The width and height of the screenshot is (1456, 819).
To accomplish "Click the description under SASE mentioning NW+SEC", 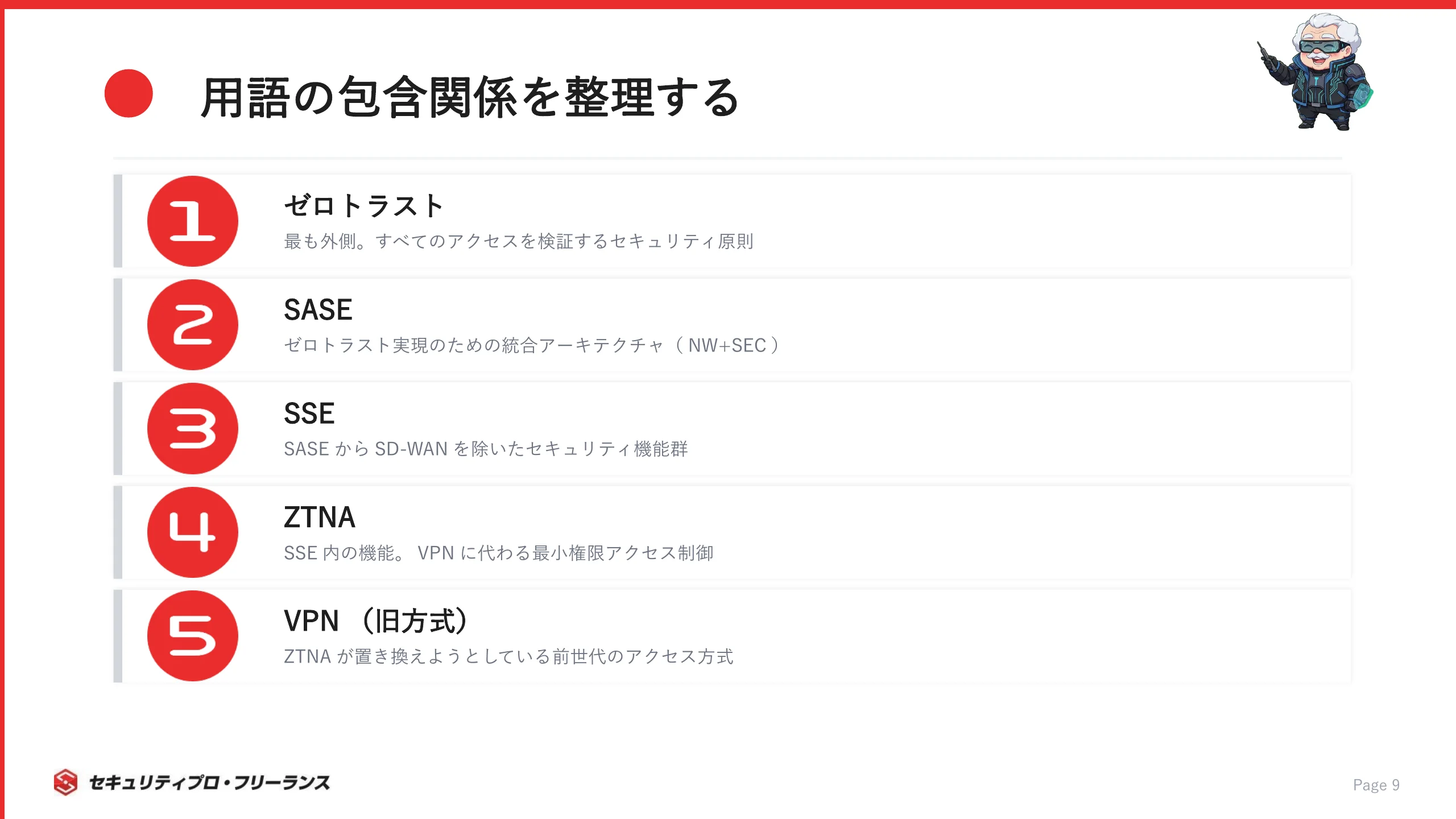I will pyautogui.click(x=532, y=345).
